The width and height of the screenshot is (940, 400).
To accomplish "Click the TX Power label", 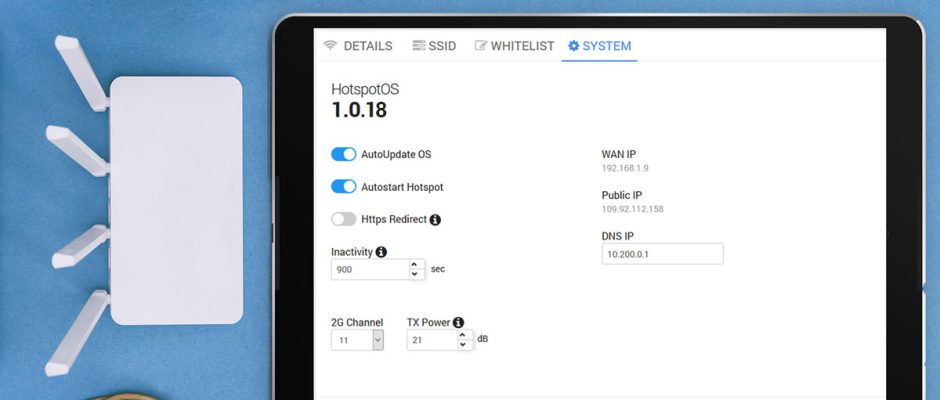I will tap(429, 323).
